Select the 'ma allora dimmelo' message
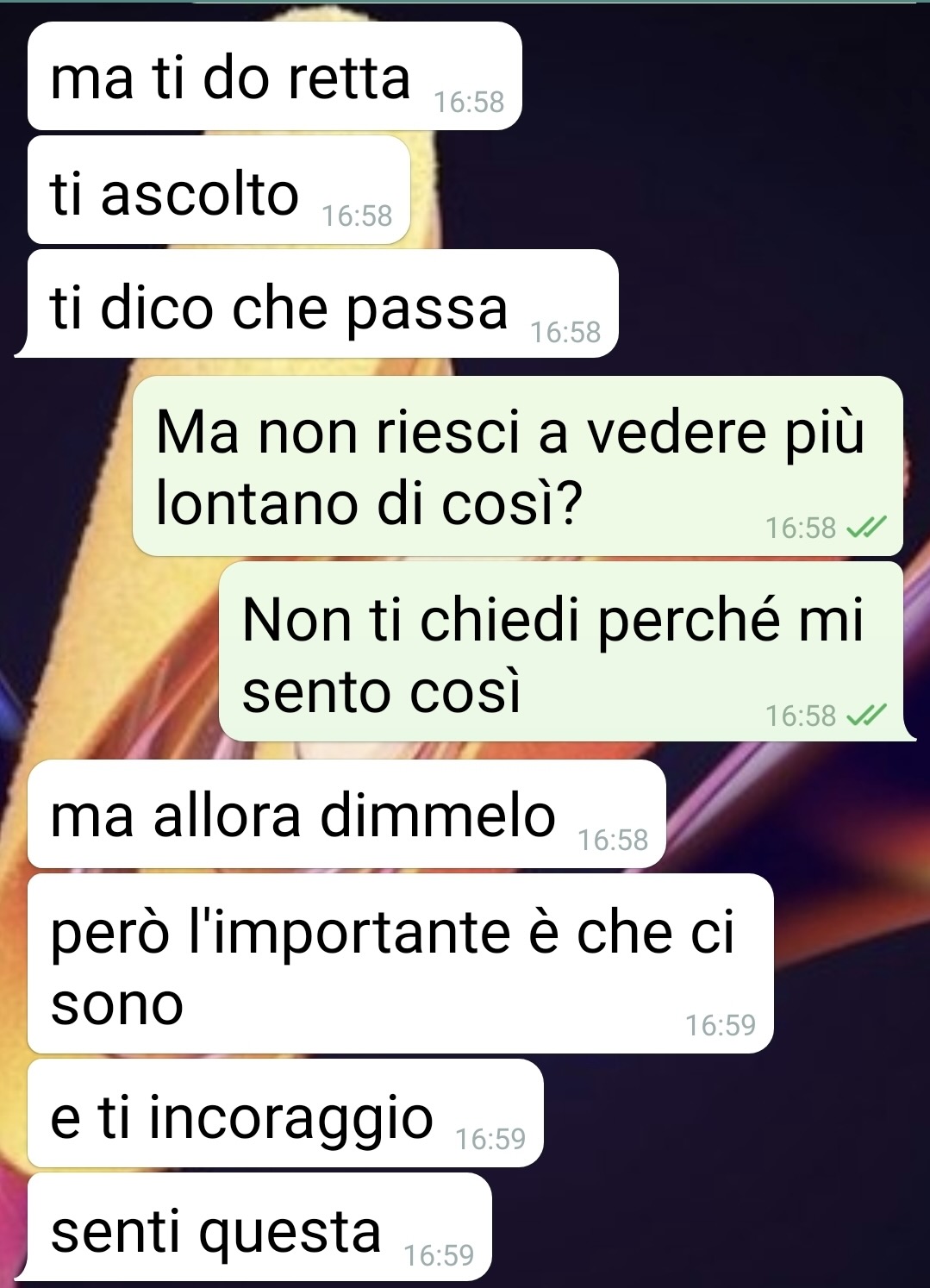 (346, 814)
